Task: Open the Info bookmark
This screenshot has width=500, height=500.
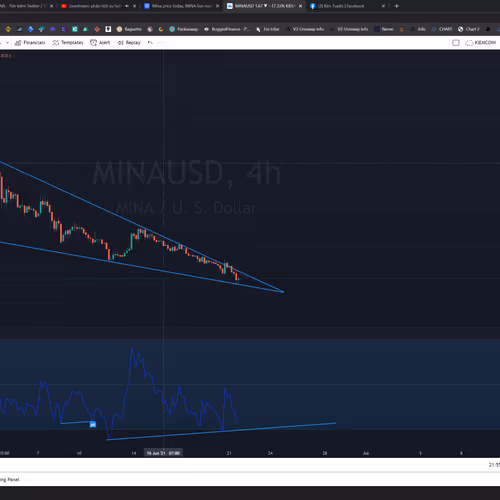Action: tap(418, 29)
